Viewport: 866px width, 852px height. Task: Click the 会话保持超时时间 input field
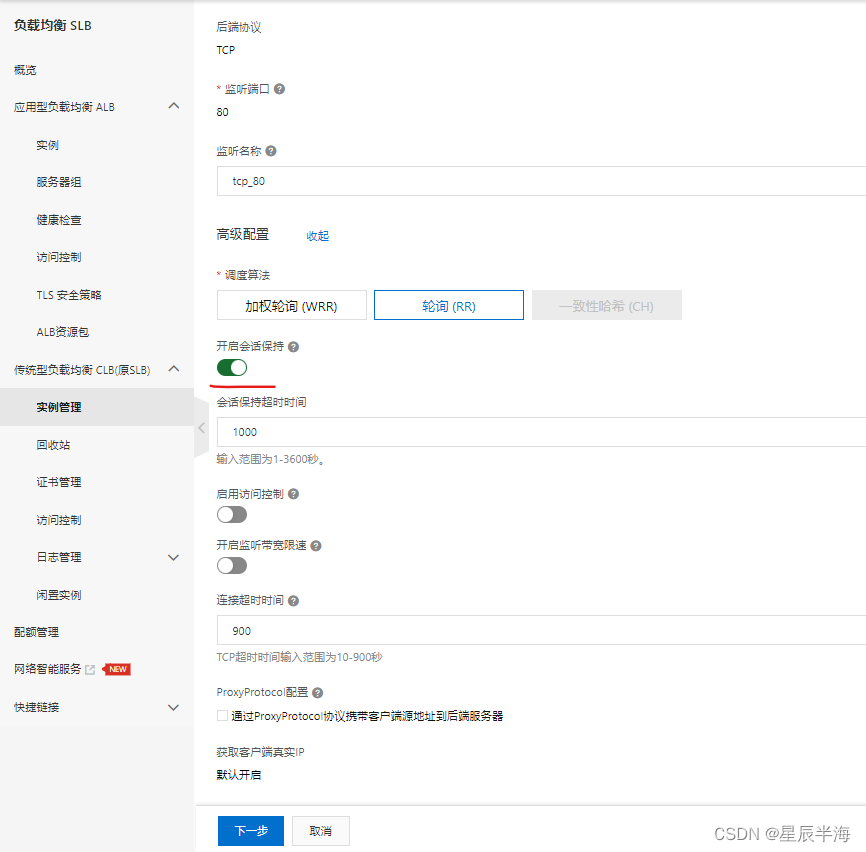pyautogui.click(x=541, y=432)
